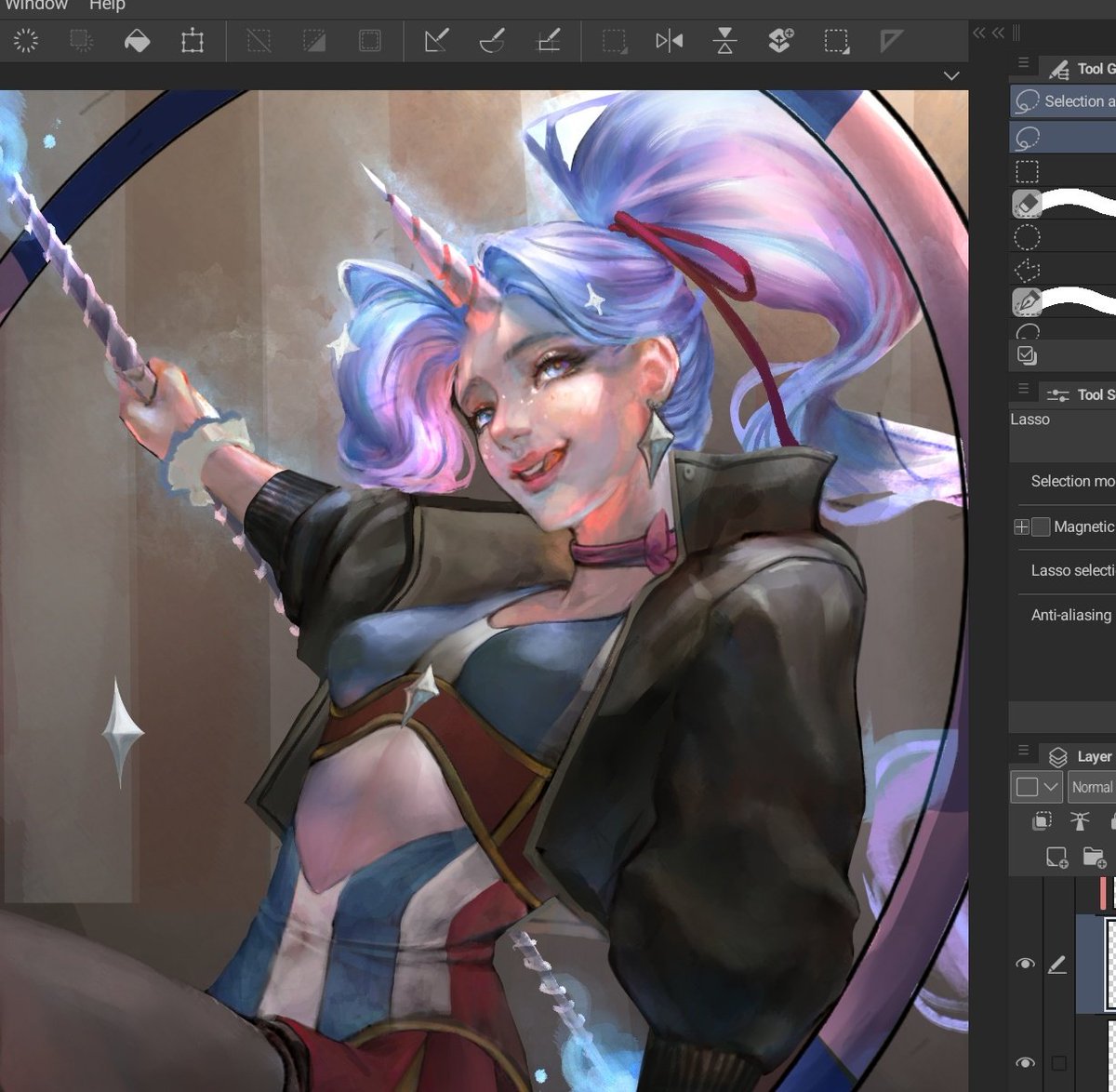Click the Clear Outside Selection icon
The width and height of the screenshot is (1116, 1092).
click(x=82, y=41)
